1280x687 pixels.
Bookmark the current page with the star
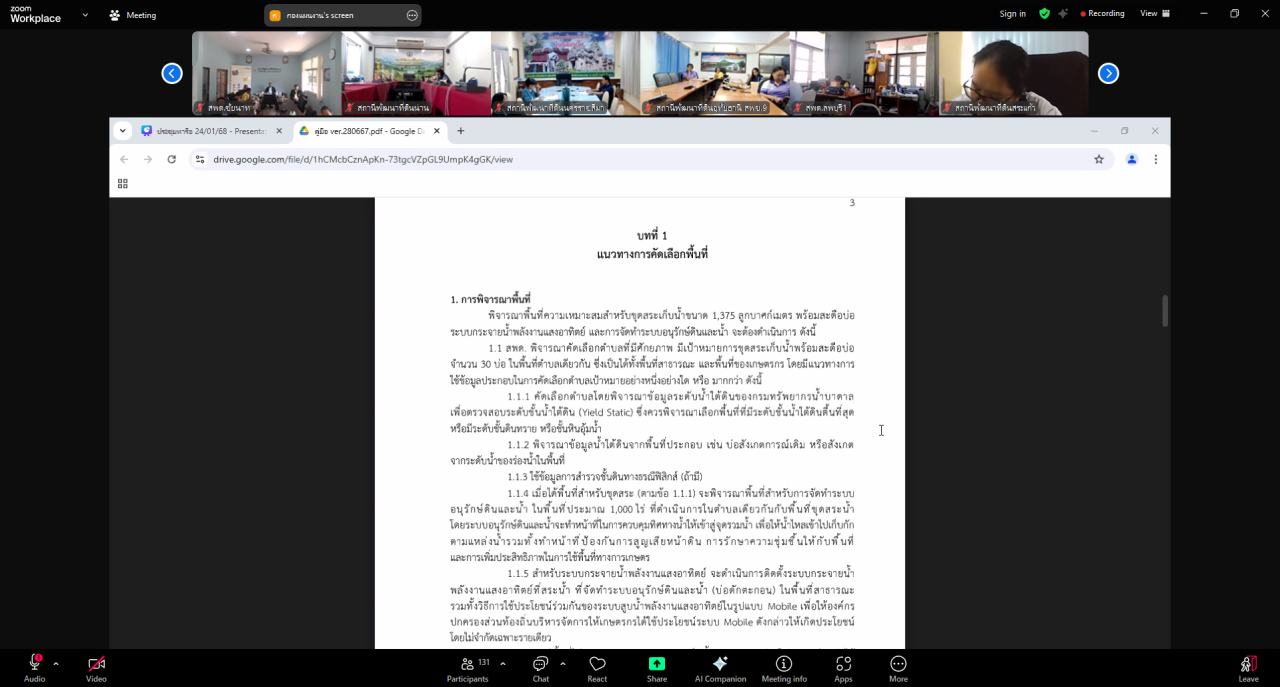[1098, 158]
